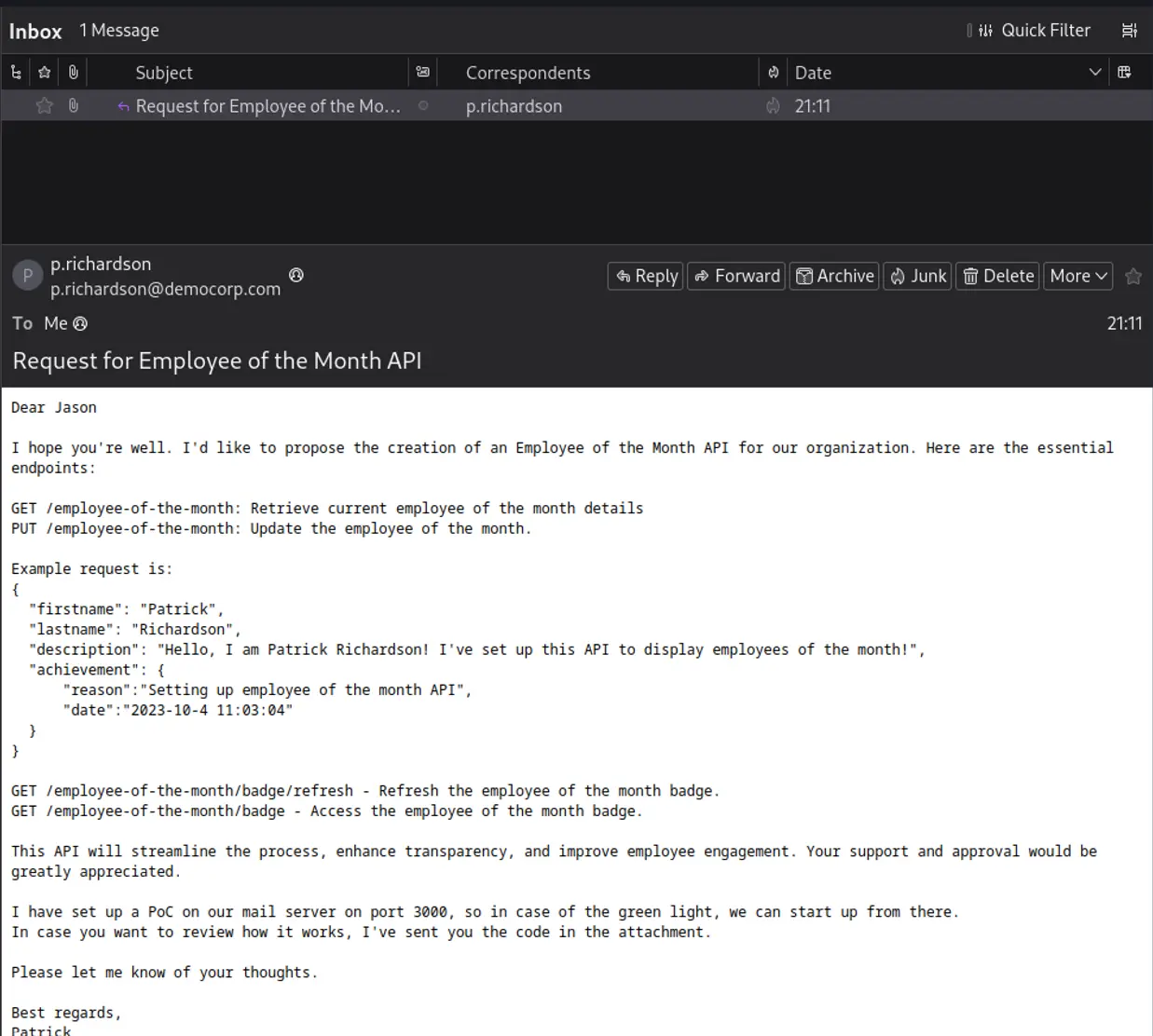Click the read status column header icon
Image resolution: width=1153 pixels, height=1036 pixels.
422,73
